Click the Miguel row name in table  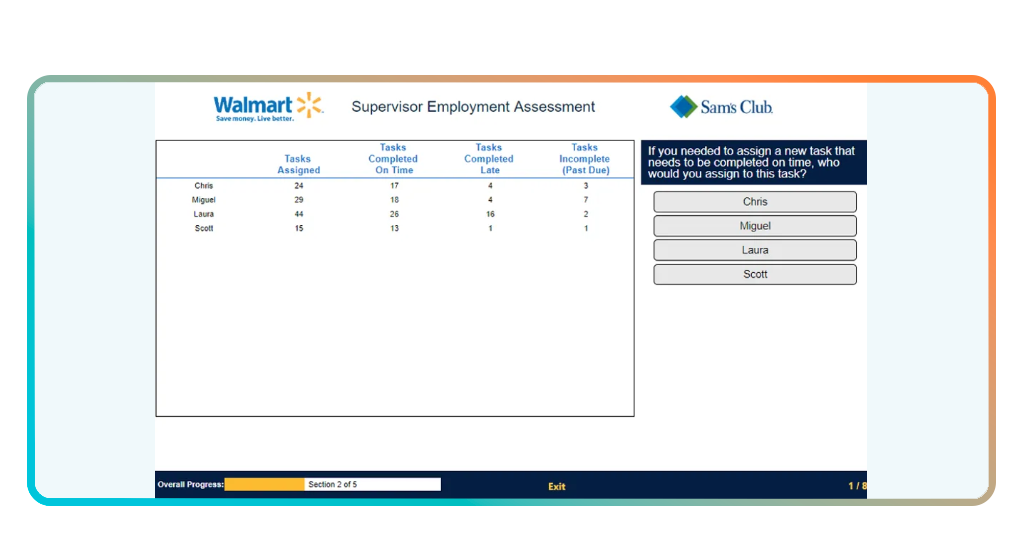(204, 200)
